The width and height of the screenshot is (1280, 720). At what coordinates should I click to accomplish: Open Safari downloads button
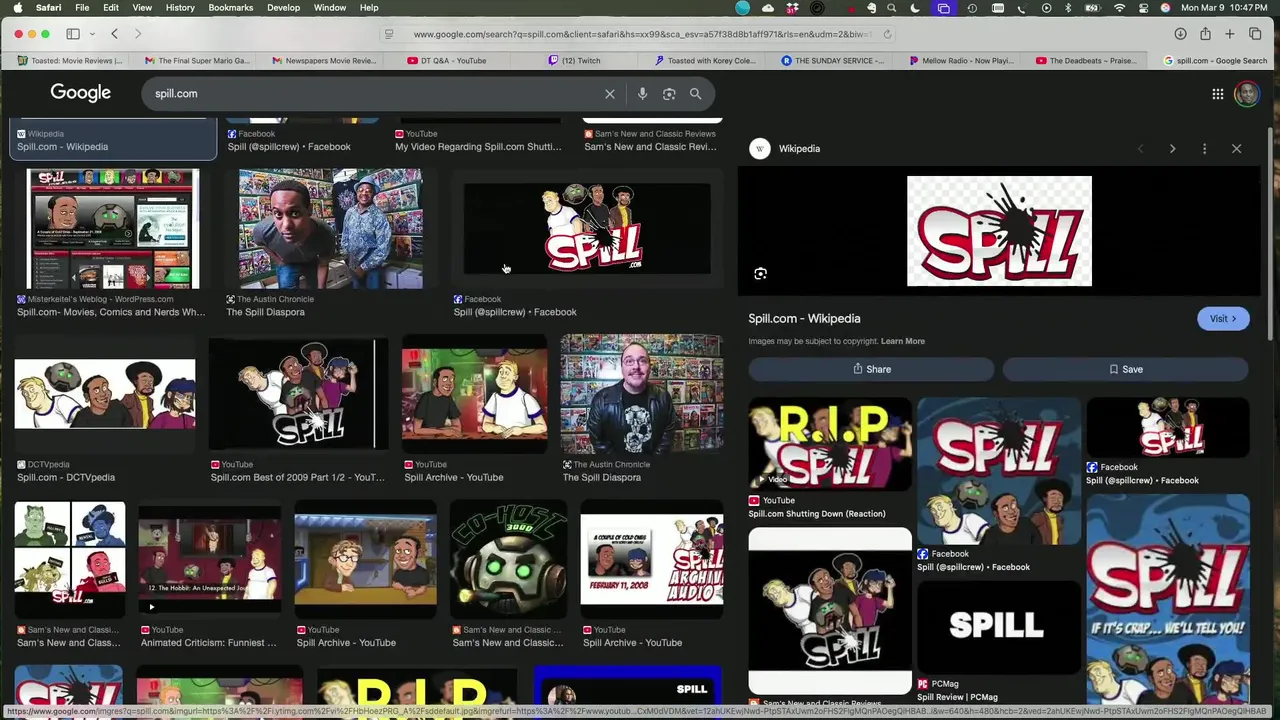click(1180, 34)
